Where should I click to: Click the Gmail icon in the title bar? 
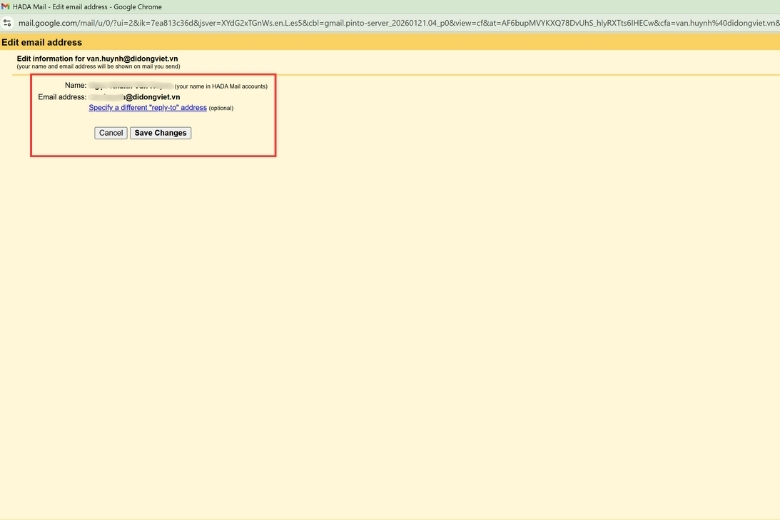[6, 6]
